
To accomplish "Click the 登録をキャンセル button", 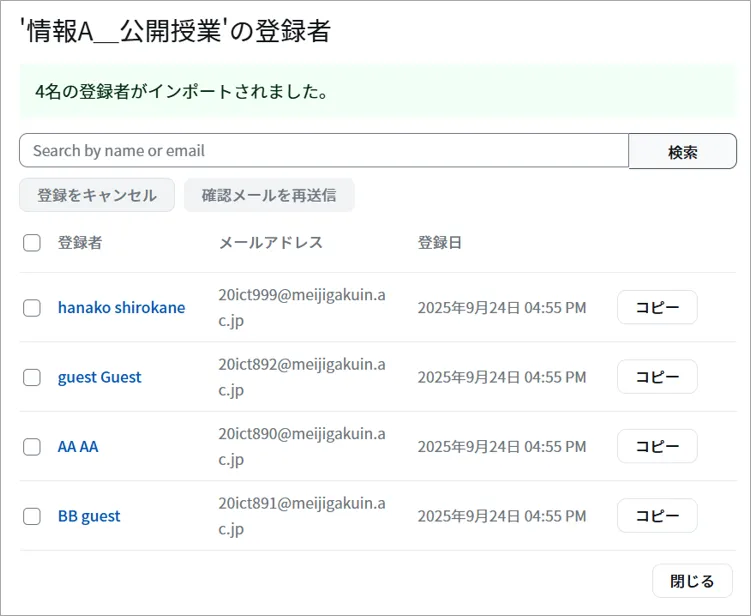I will 97,195.
